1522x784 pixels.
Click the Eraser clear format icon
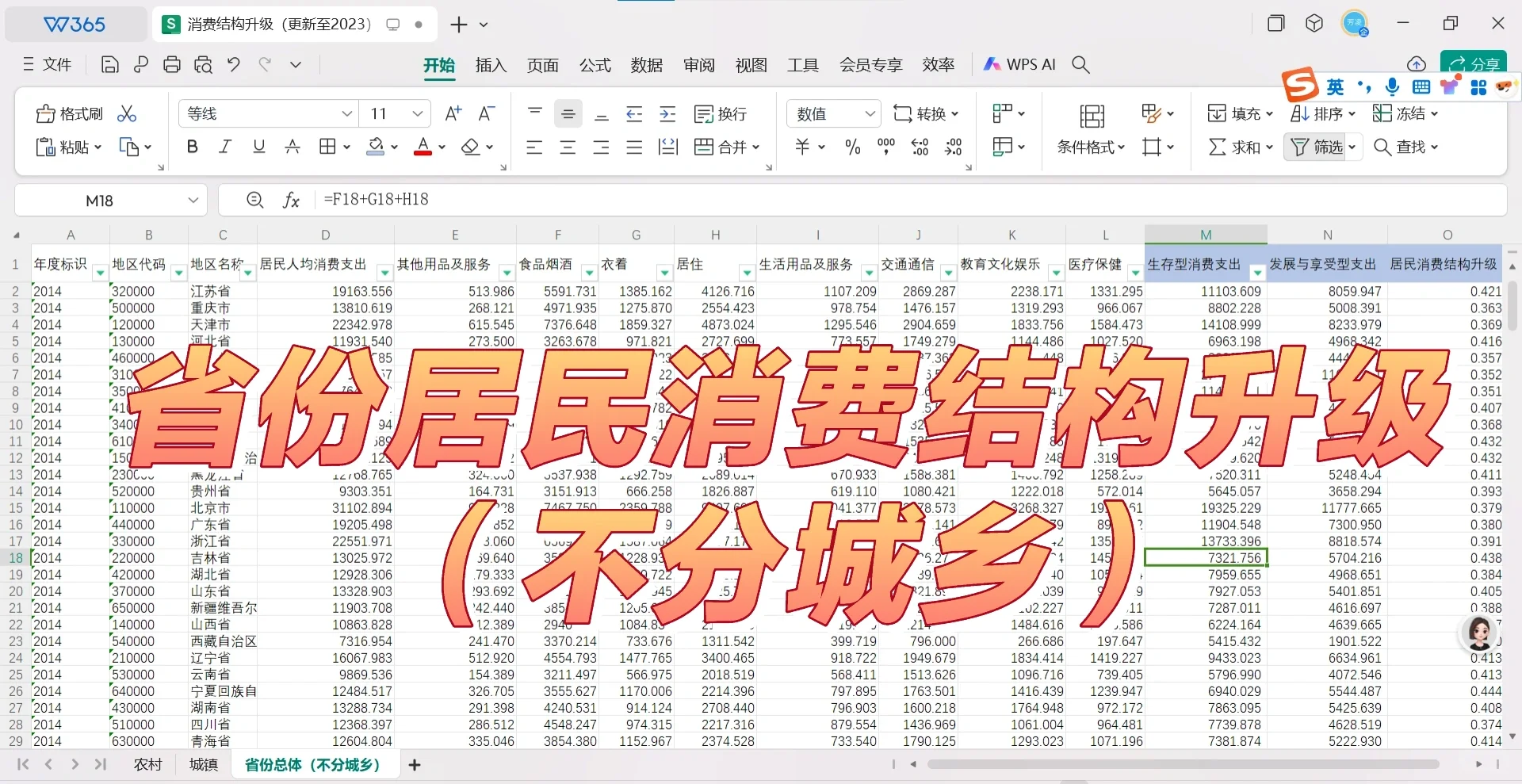pyautogui.click(x=471, y=147)
